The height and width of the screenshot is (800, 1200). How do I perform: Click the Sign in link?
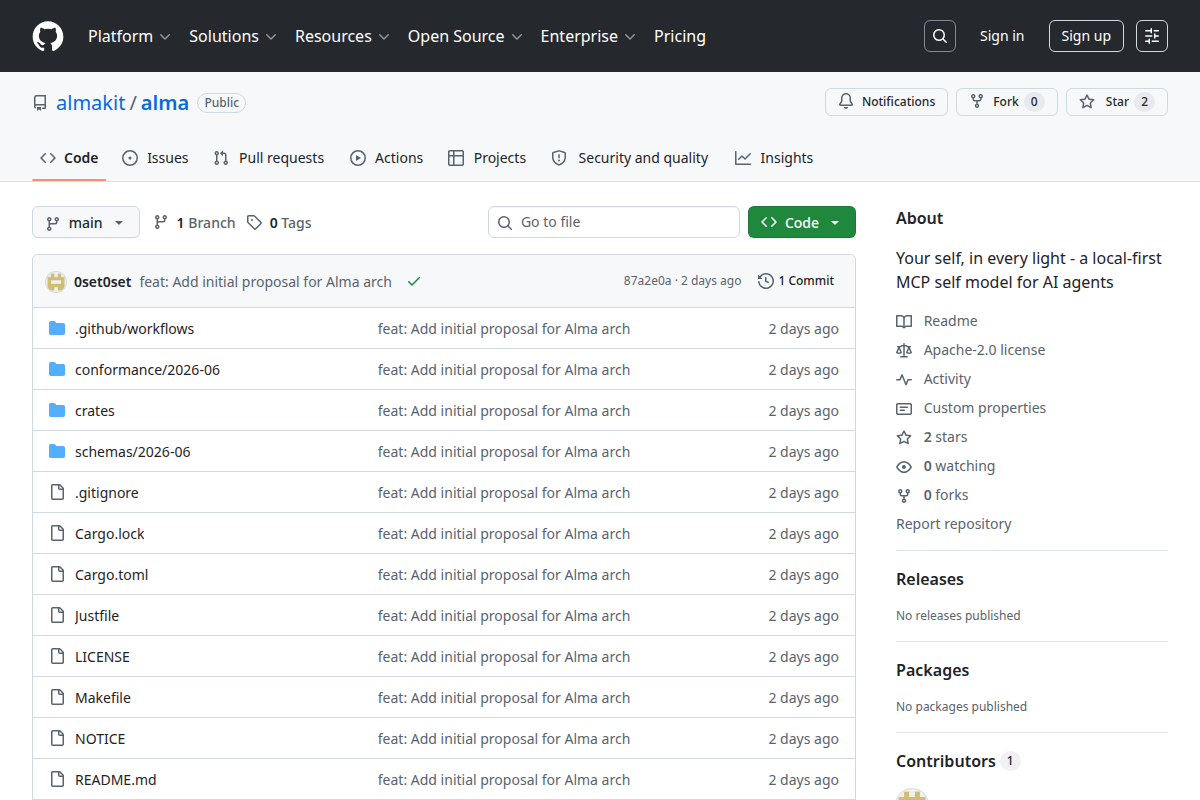1002,36
